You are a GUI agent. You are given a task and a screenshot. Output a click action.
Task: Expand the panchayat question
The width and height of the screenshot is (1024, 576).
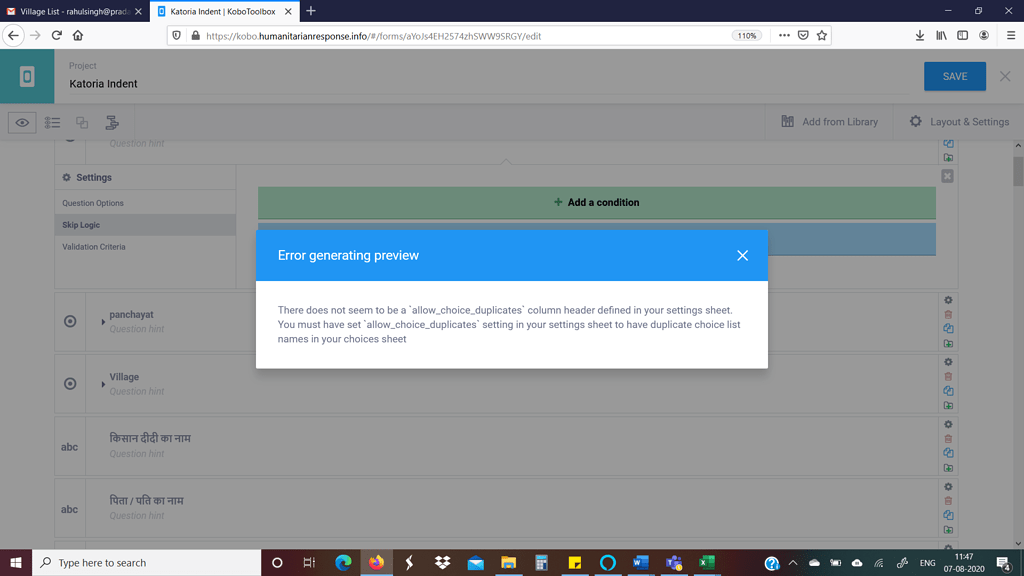105,322
